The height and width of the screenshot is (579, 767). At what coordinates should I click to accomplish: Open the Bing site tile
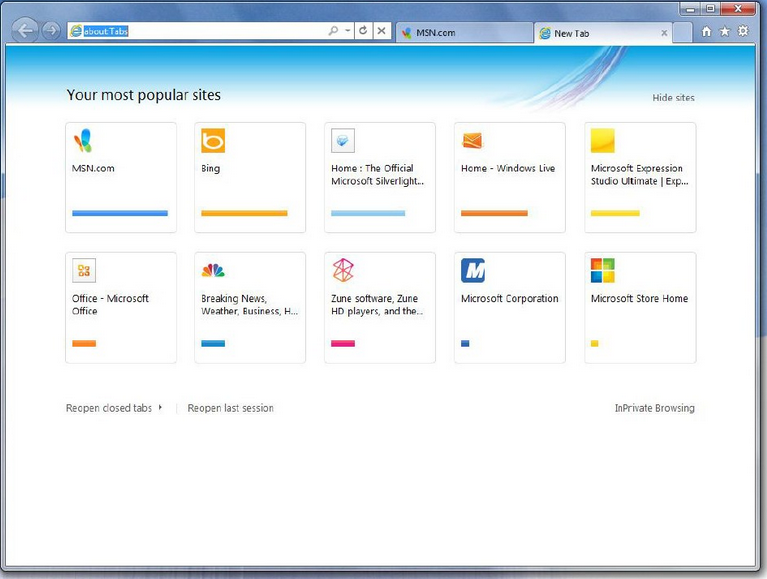coord(250,177)
